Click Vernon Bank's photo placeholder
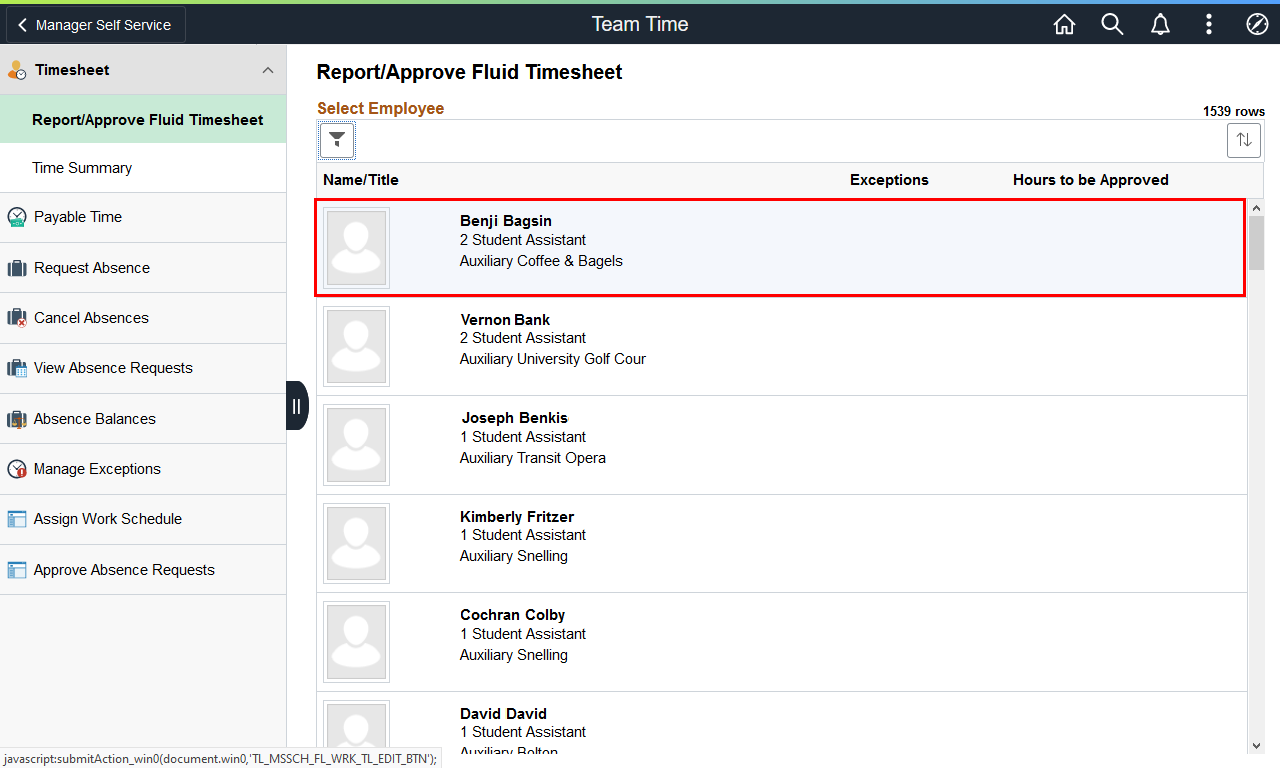This screenshot has height=768, width=1280. click(x=356, y=346)
